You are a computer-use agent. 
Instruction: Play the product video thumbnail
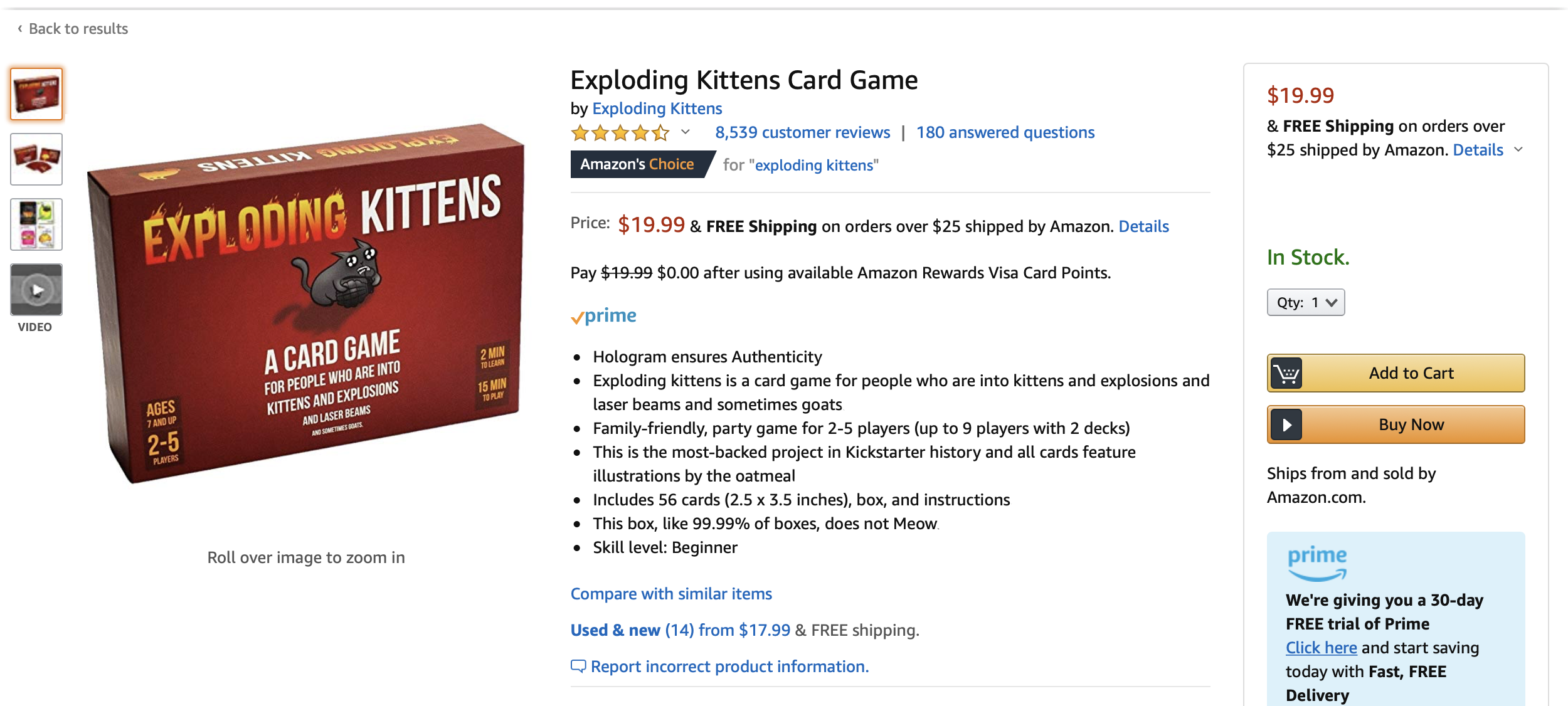coord(36,290)
